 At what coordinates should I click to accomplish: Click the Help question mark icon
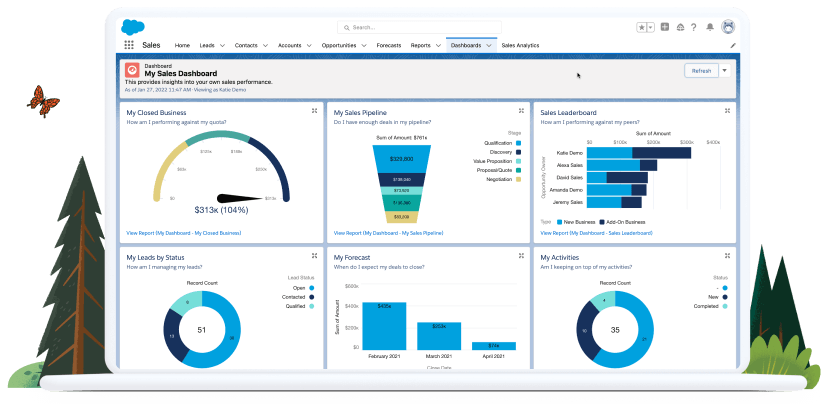coord(695,27)
